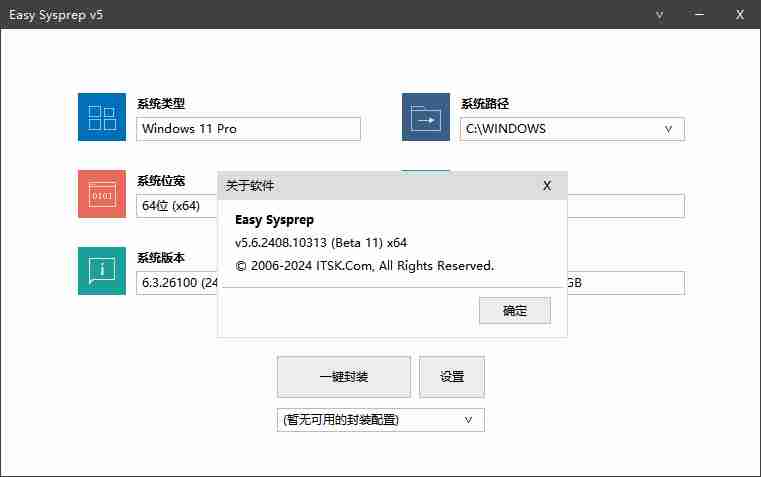Image resolution: width=761 pixels, height=477 pixels.
Task: Minimize the Easy Sysprep v5 window
Action: [699, 15]
